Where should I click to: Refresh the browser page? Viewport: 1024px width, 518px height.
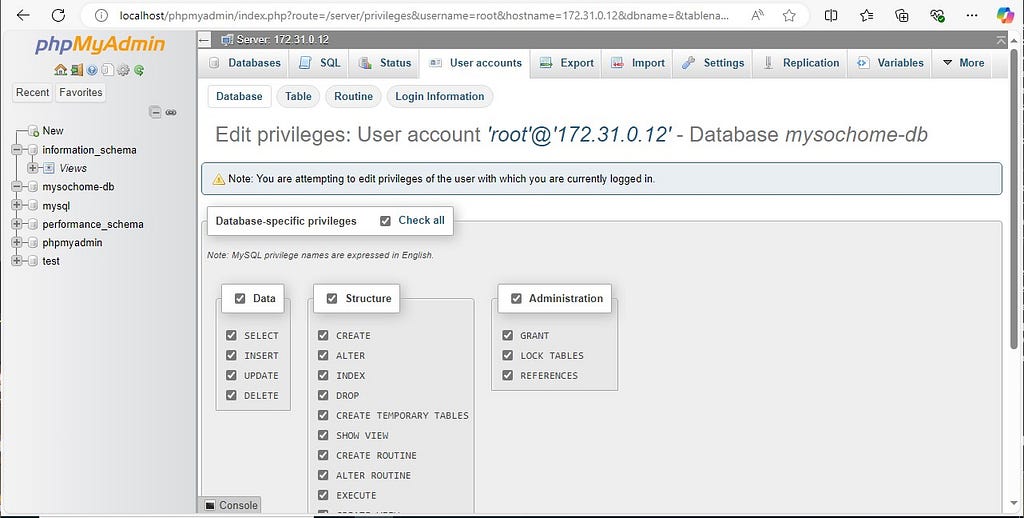pos(58,15)
